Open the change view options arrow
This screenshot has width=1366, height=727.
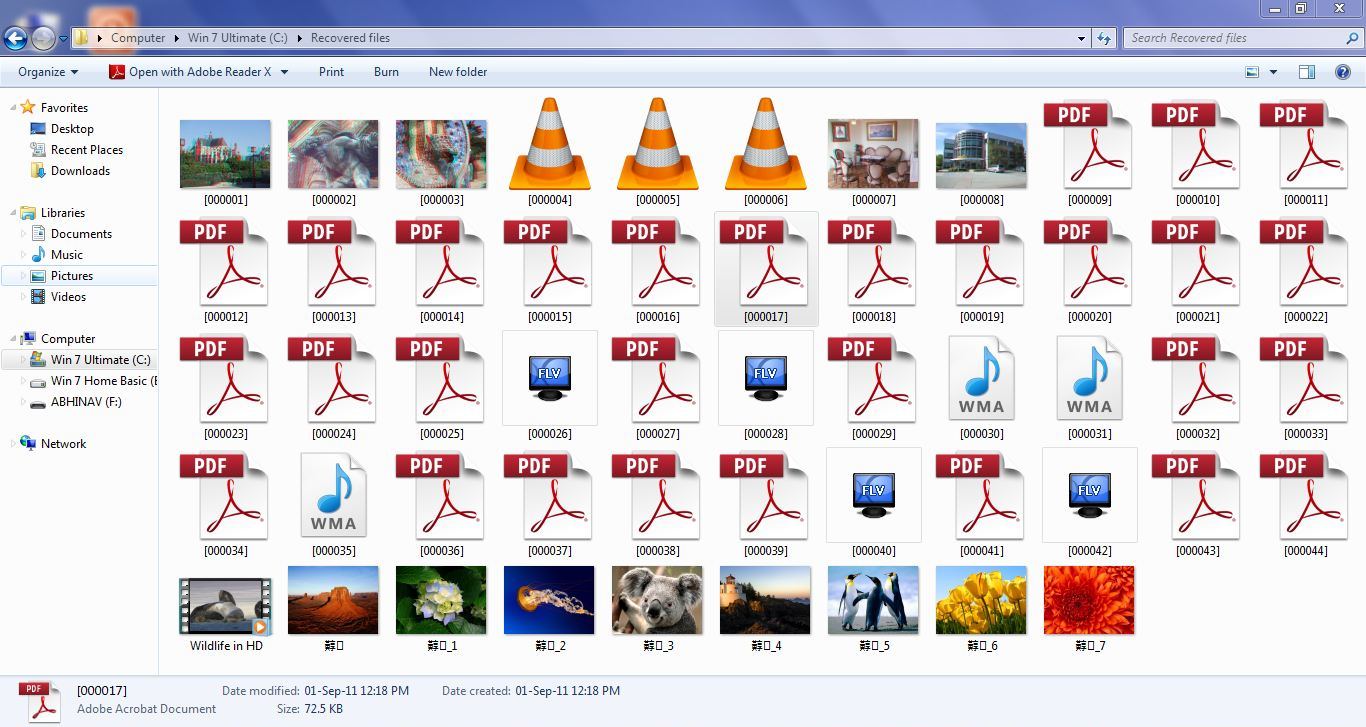pyautogui.click(x=1273, y=72)
